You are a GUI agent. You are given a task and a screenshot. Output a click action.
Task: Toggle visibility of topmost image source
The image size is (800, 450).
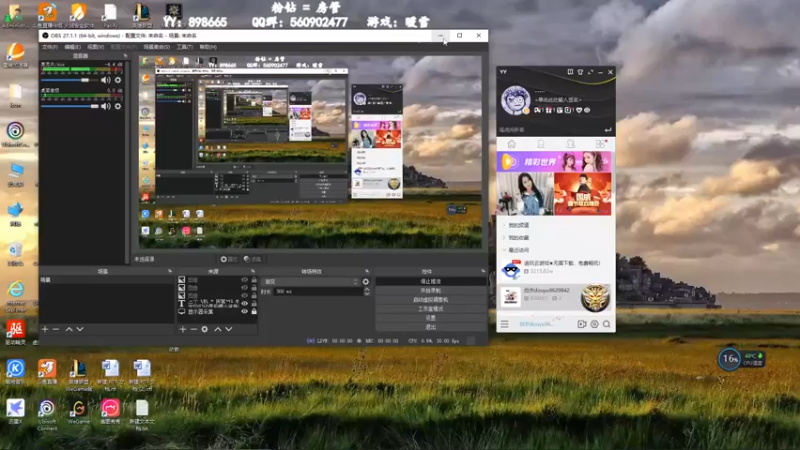245,280
